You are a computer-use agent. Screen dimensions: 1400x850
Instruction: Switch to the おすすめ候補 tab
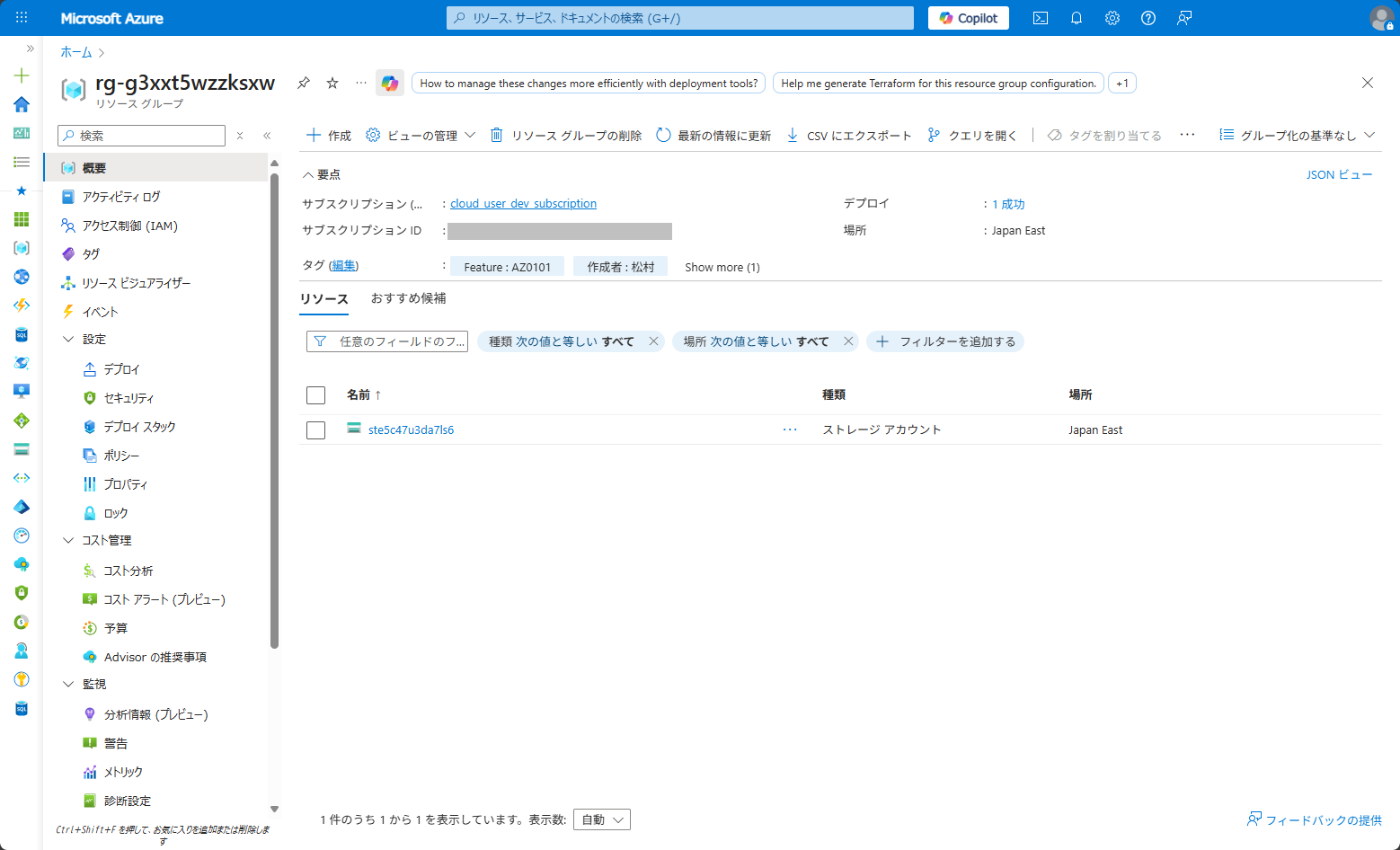pos(410,298)
